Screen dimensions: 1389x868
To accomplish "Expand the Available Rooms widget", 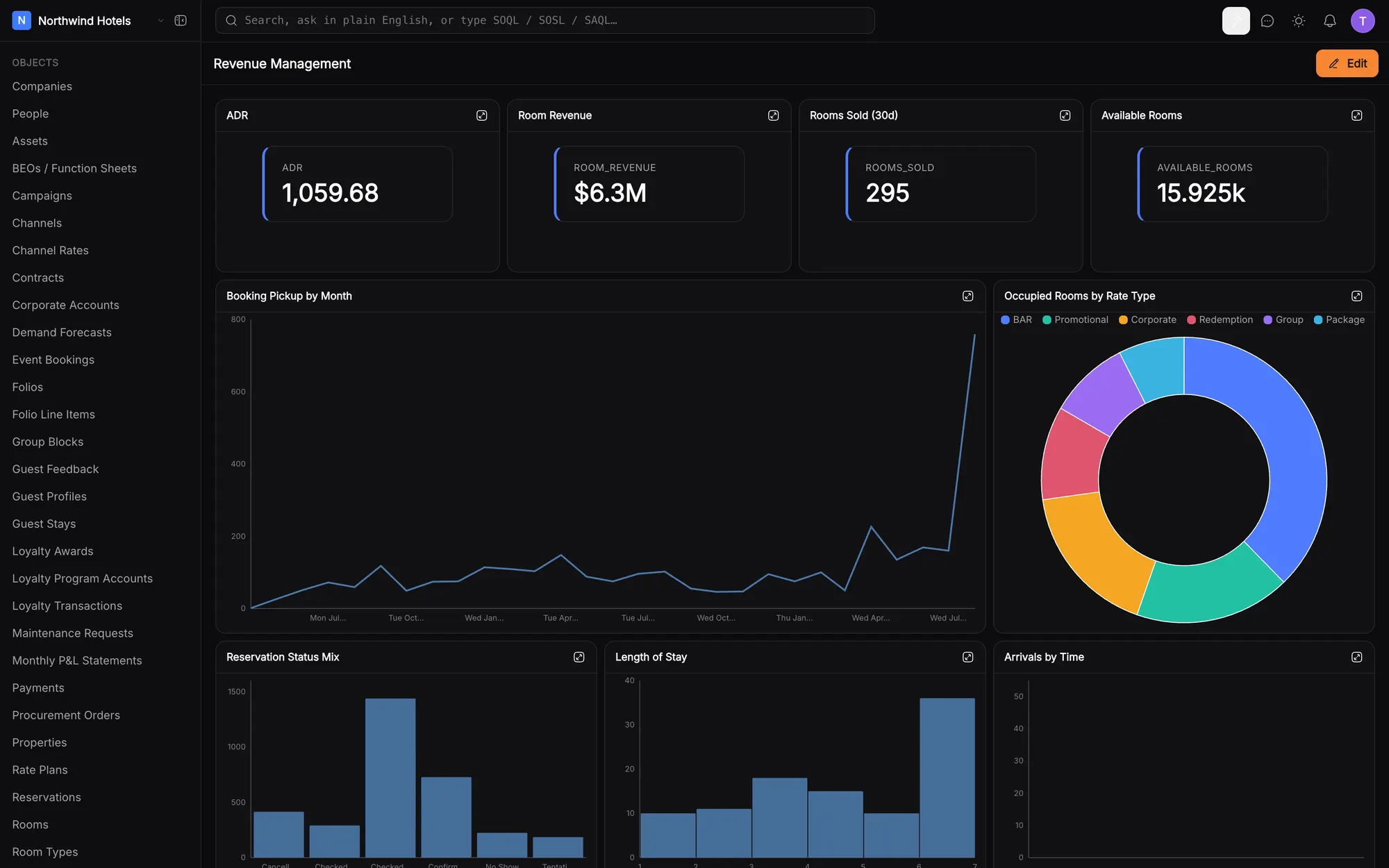I will point(1356,115).
